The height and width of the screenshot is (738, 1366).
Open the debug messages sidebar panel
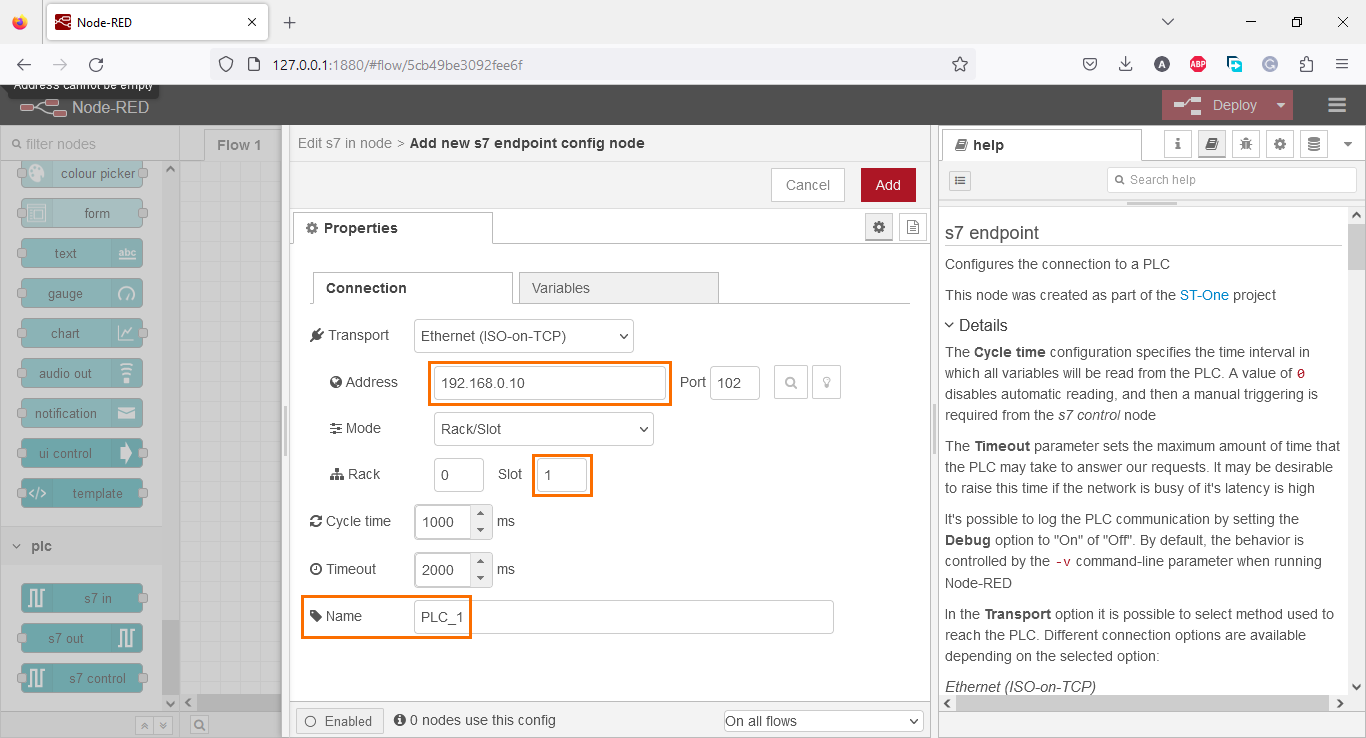[1245, 144]
